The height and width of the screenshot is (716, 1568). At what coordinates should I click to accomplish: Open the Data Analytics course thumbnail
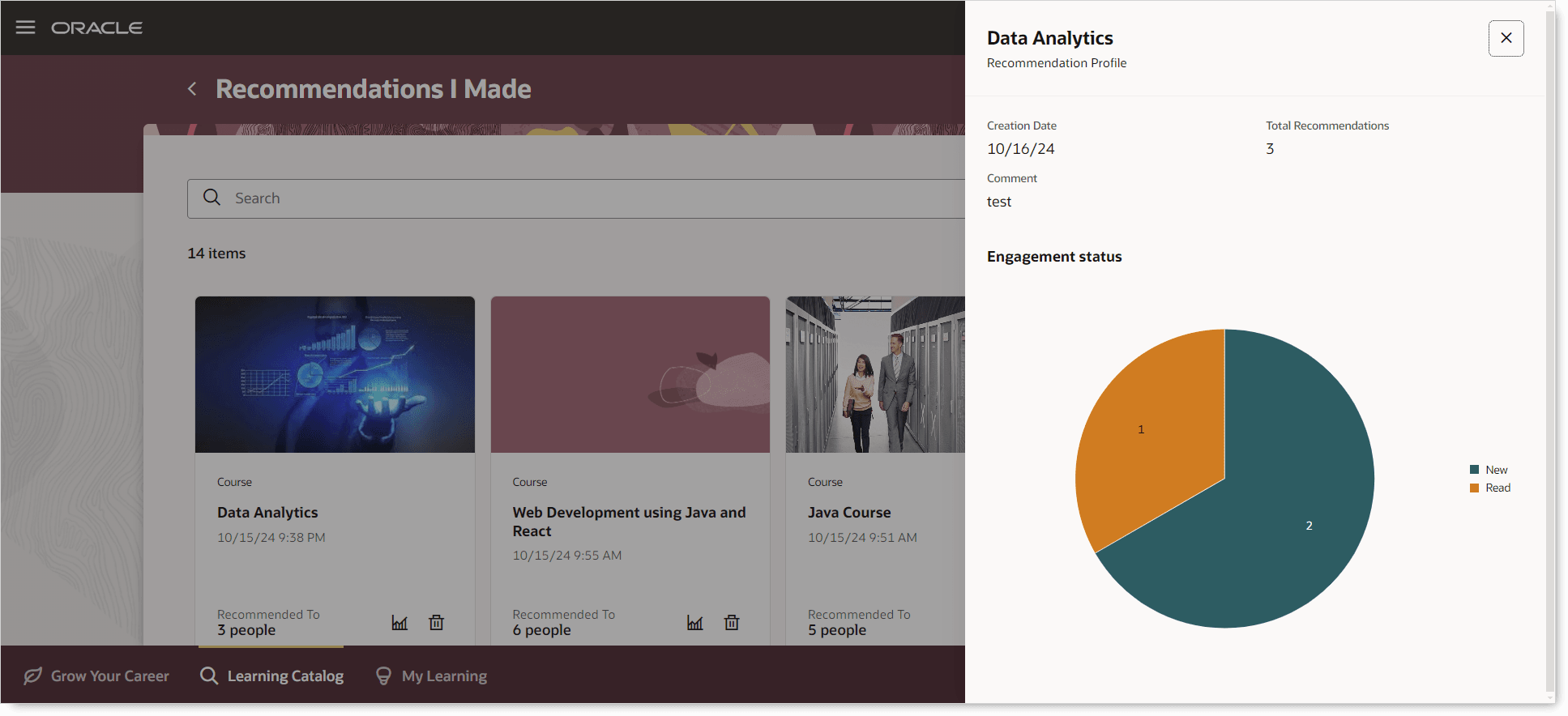335,374
